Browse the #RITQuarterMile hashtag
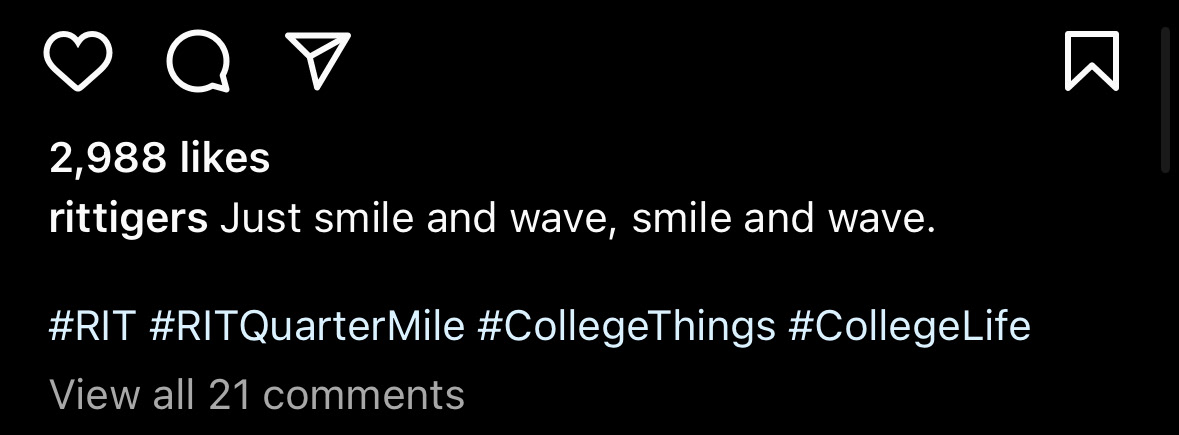Image resolution: width=1179 pixels, height=435 pixels. 307,327
